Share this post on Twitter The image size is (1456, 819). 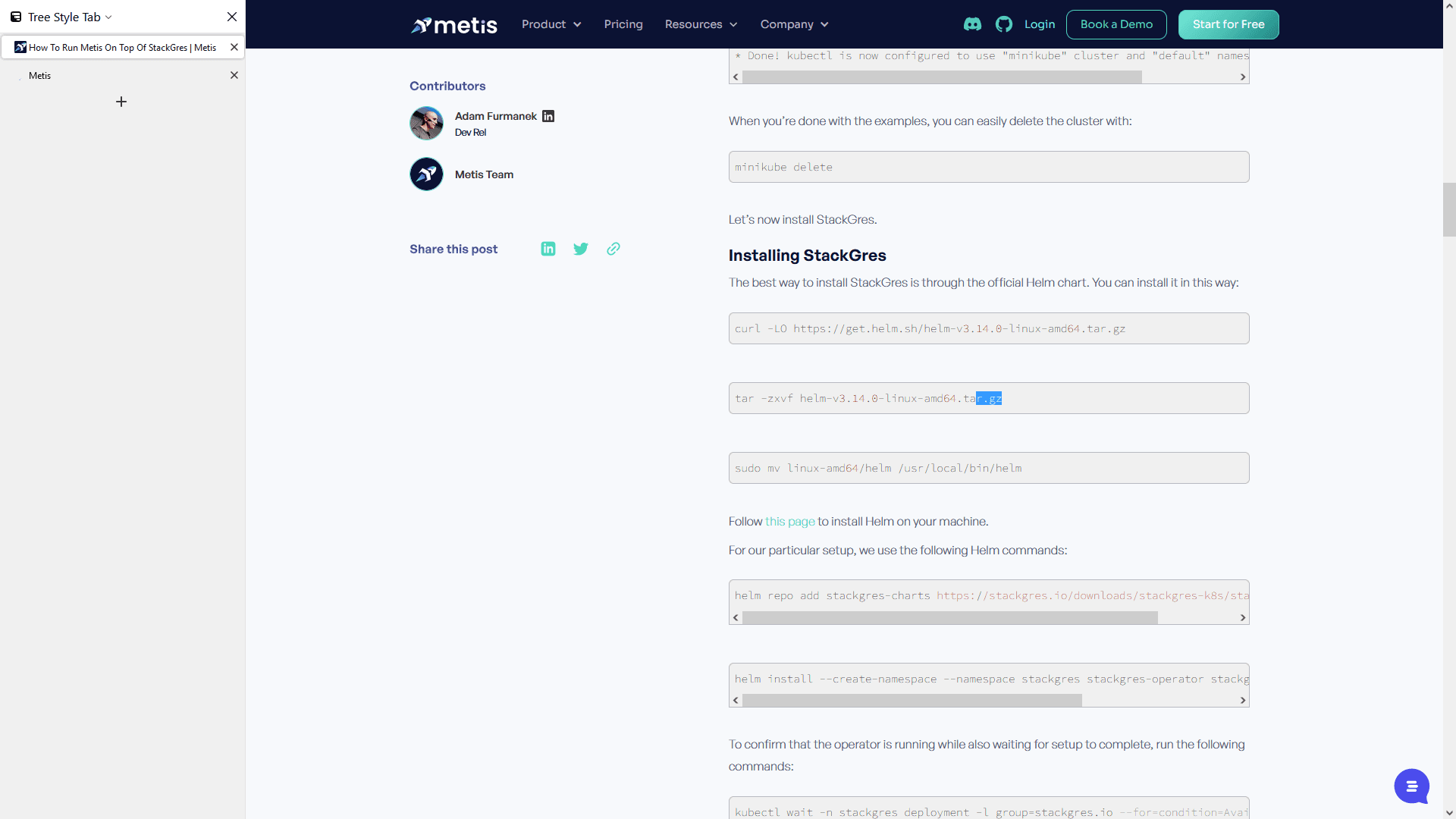coord(581,249)
